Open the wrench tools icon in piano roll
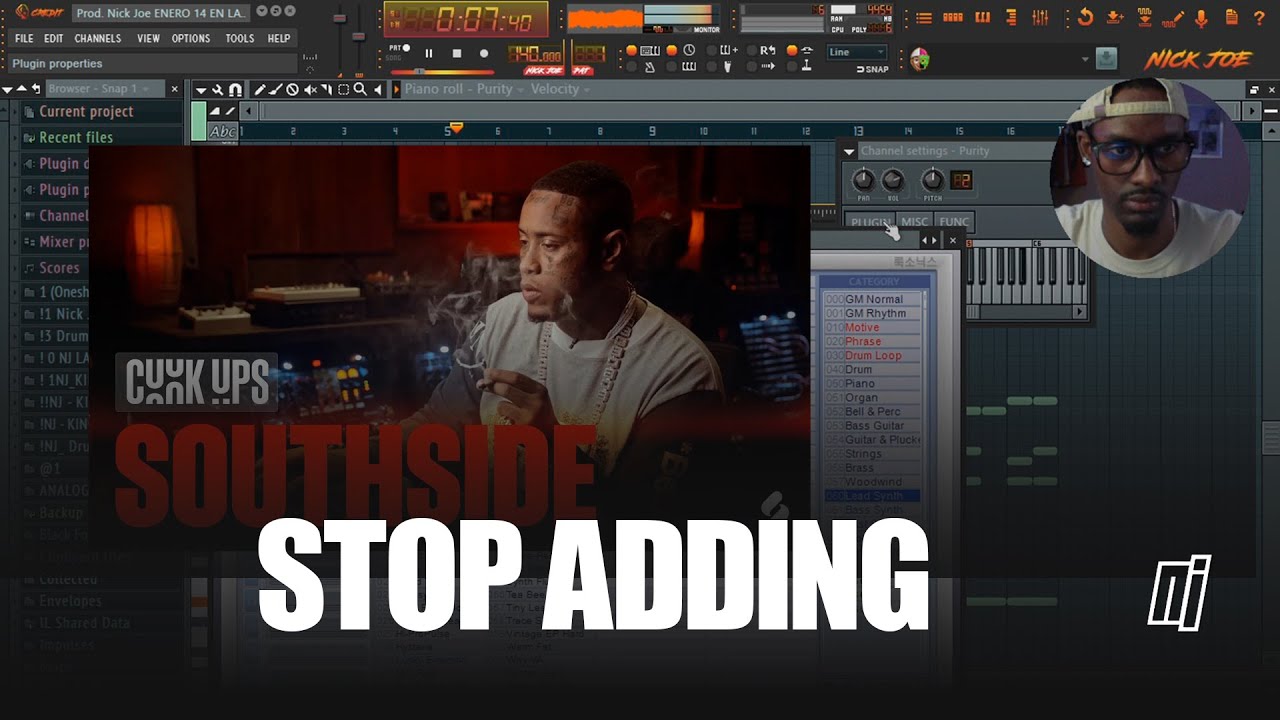1280x720 pixels. coord(217,90)
